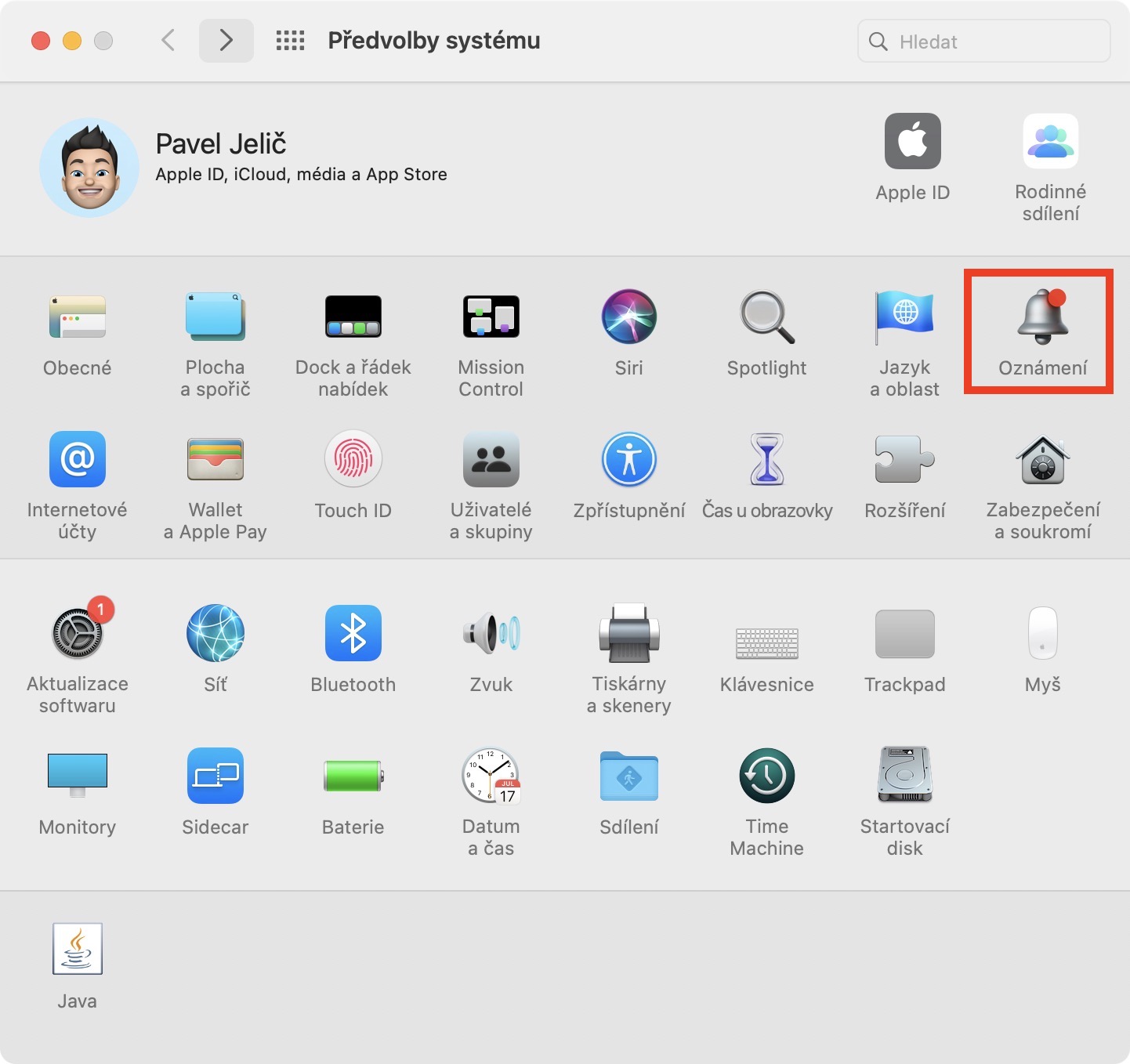Image resolution: width=1130 pixels, height=1064 pixels.
Task: Close the Předvolby systému window
Action: coord(41,41)
